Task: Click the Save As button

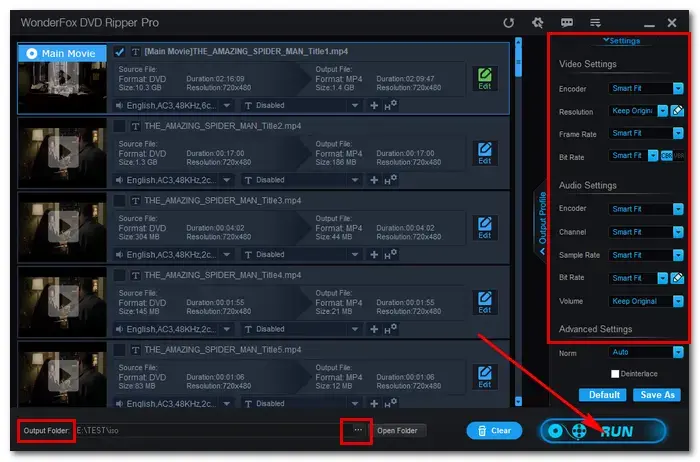Action: pos(657,395)
